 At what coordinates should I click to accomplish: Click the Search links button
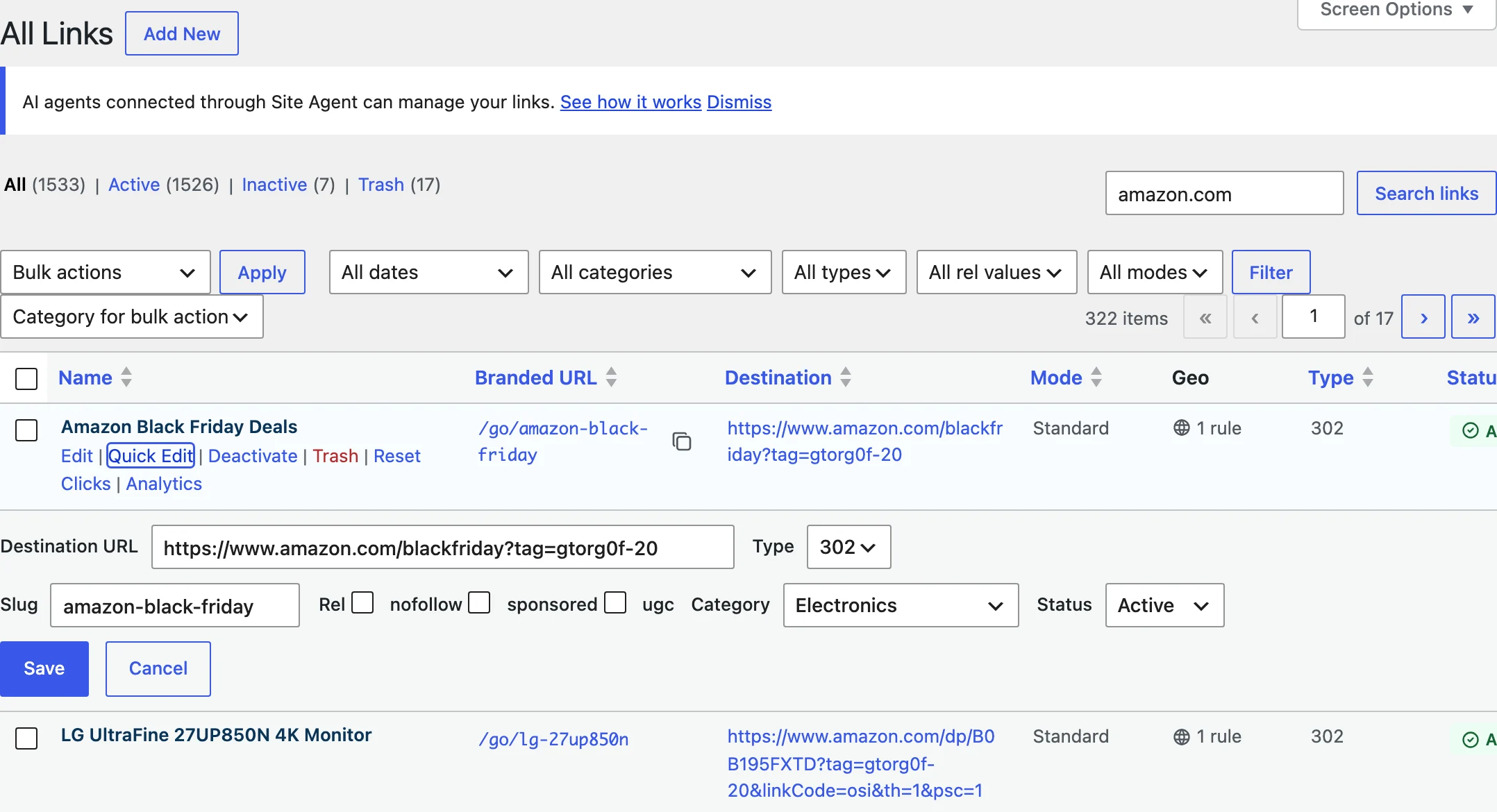1426,193
